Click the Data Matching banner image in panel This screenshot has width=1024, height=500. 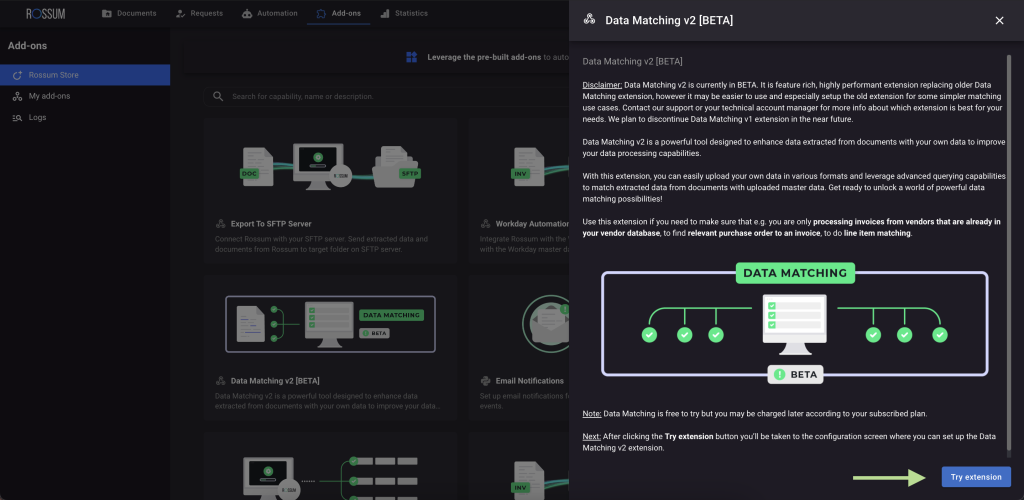[x=795, y=322]
